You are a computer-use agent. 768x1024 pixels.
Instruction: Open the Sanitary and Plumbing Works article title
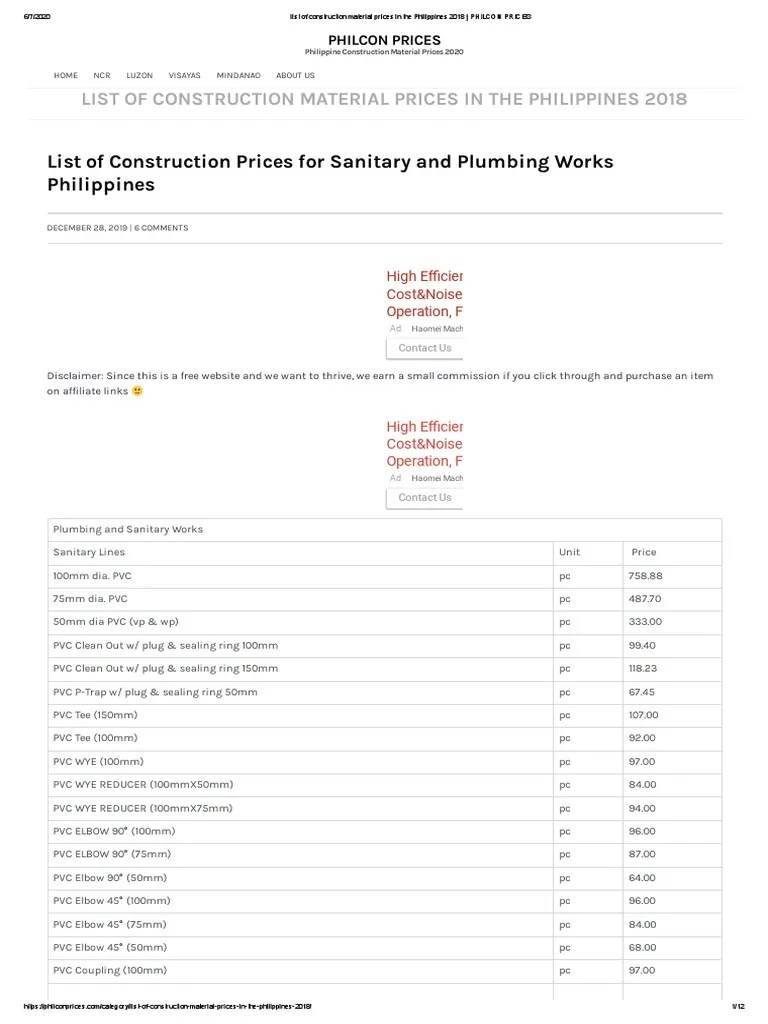click(x=329, y=172)
